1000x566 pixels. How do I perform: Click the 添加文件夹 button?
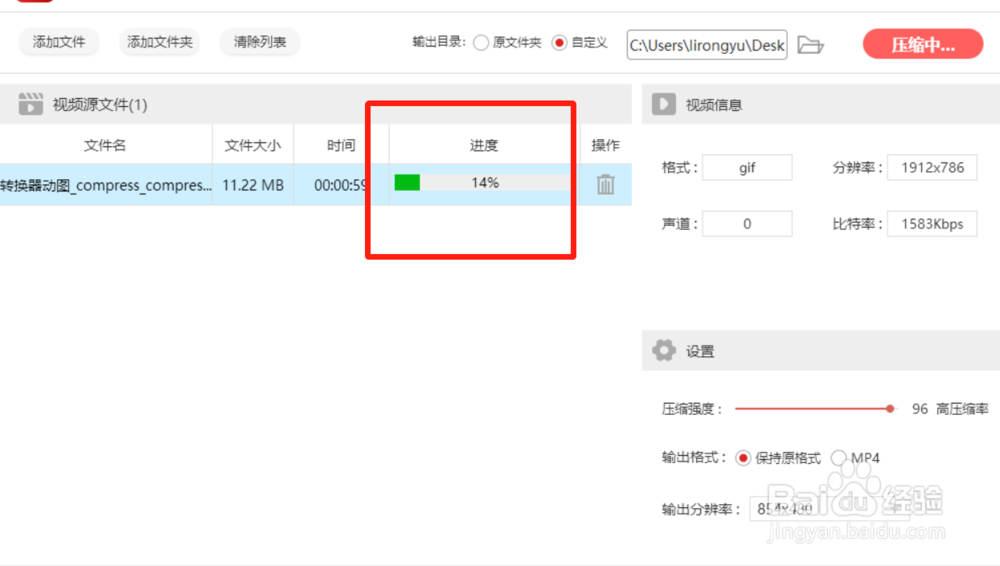pos(159,42)
